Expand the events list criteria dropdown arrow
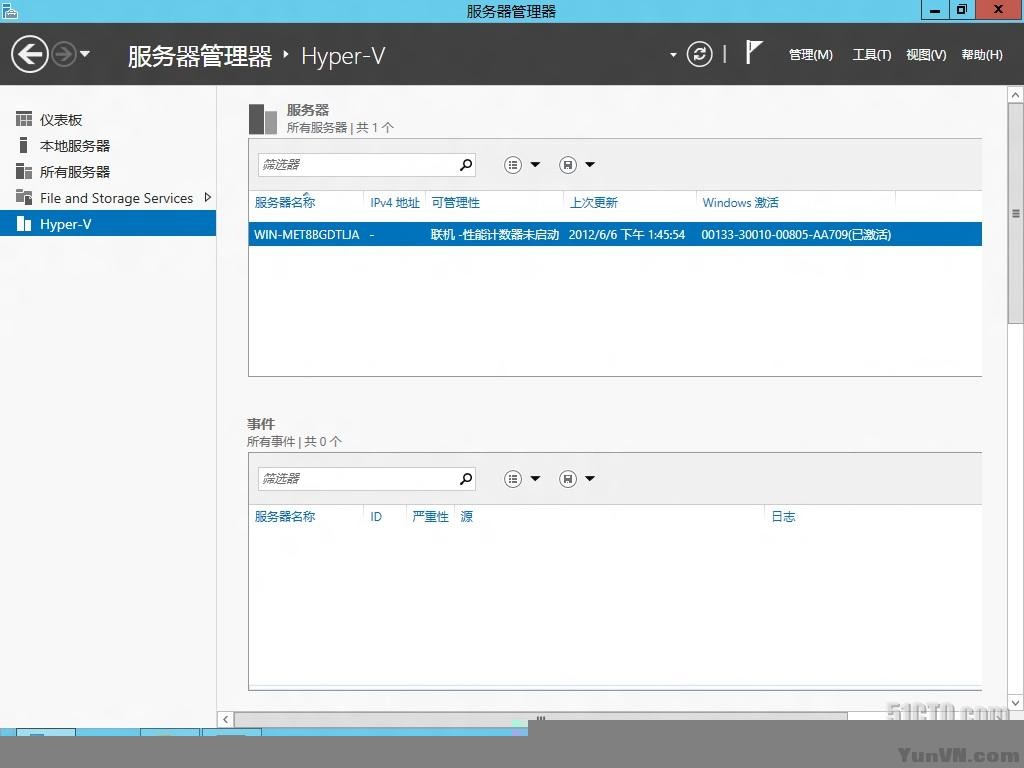The width and height of the screenshot is (1024, 768). coord(536,479)
